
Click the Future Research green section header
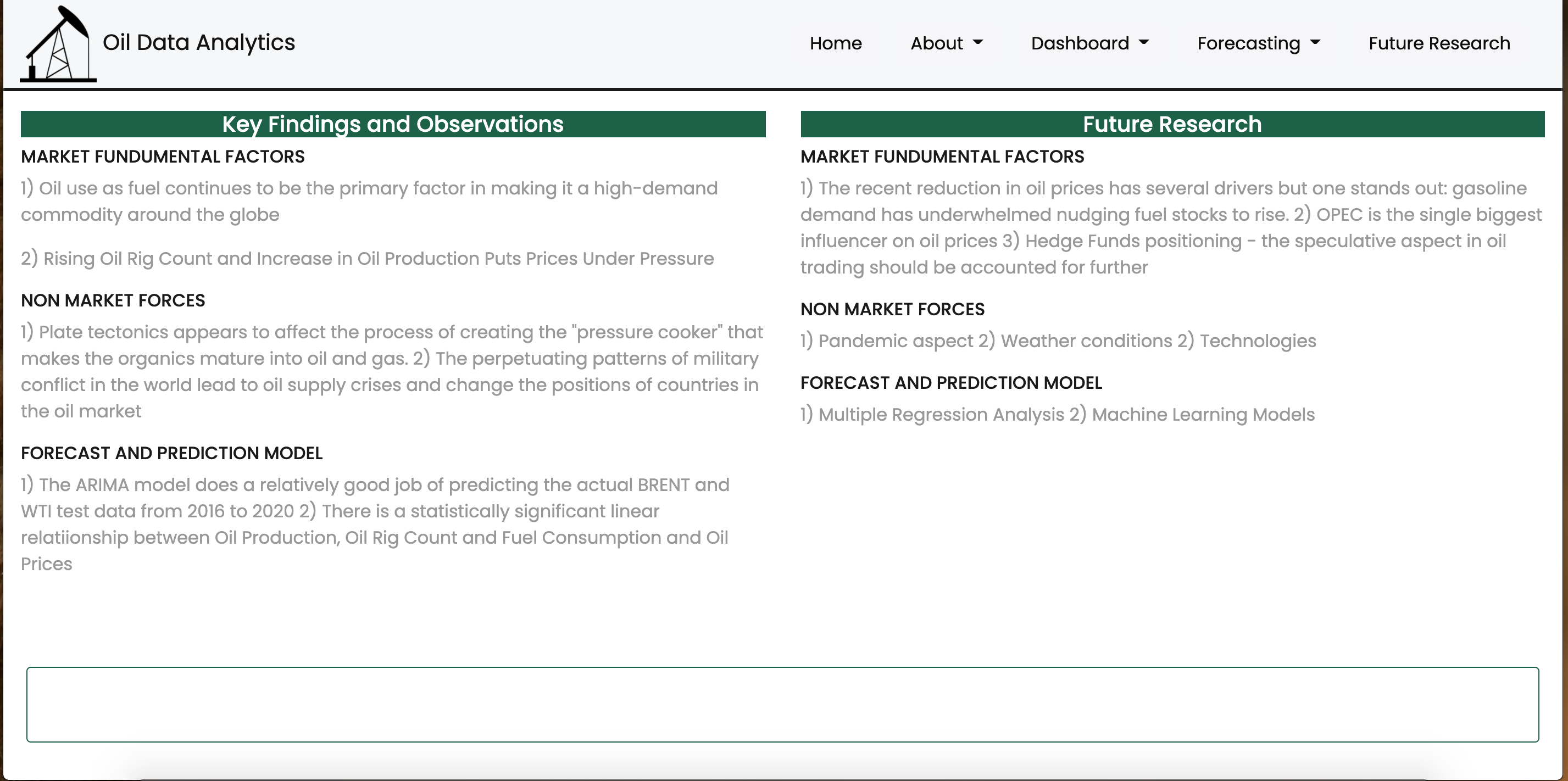pyautogui.click(x=1172, y=124)
